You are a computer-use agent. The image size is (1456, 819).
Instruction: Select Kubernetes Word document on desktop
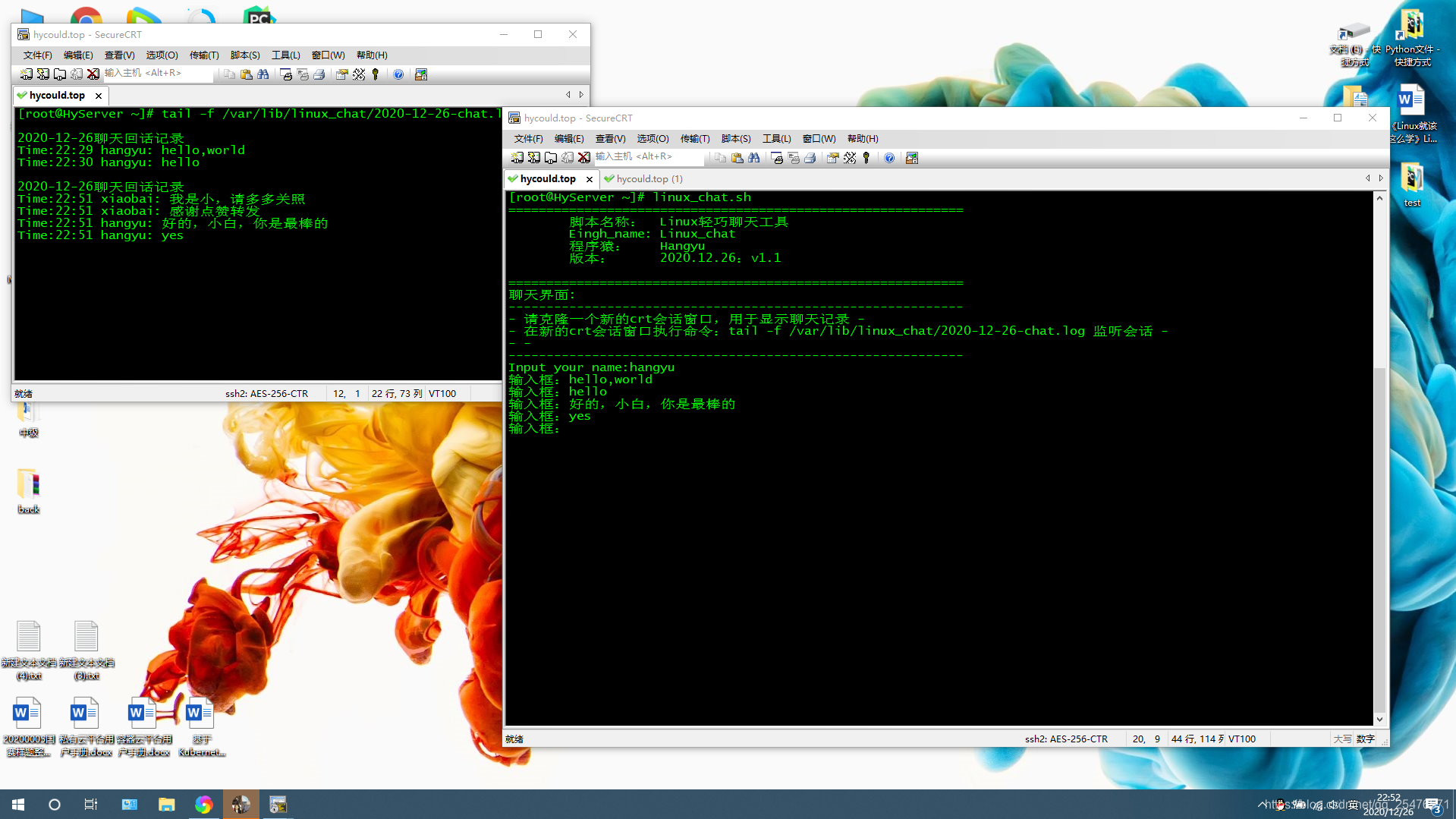pos(201,726)
